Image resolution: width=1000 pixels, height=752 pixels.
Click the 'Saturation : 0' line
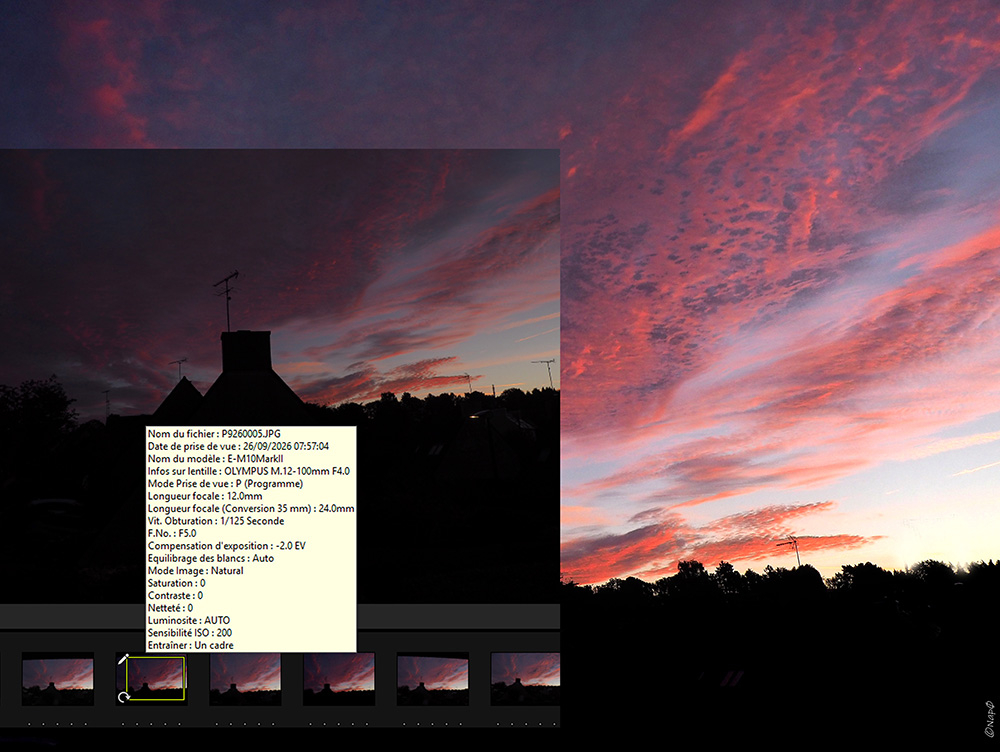click(x=177, y=583)
